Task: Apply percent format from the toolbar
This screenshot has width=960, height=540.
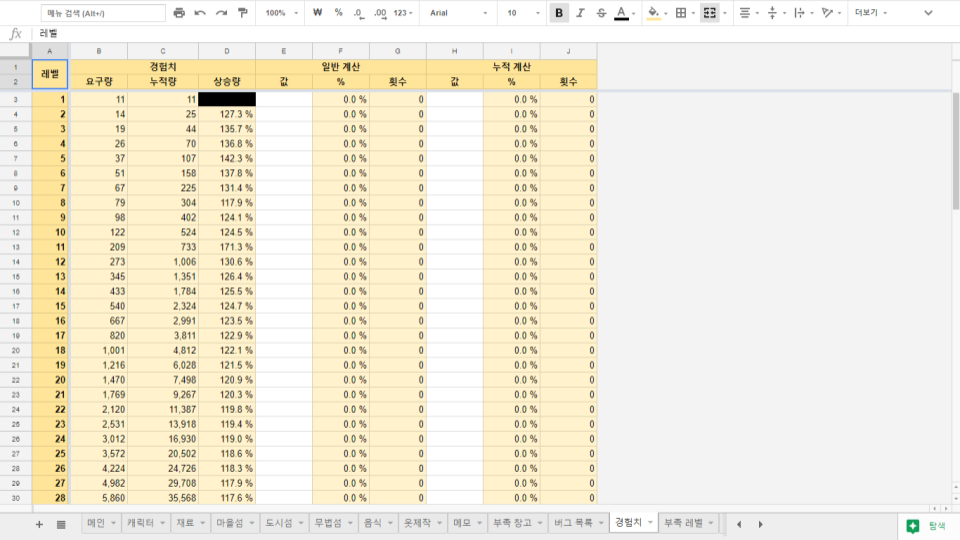Action: point(338,13)
